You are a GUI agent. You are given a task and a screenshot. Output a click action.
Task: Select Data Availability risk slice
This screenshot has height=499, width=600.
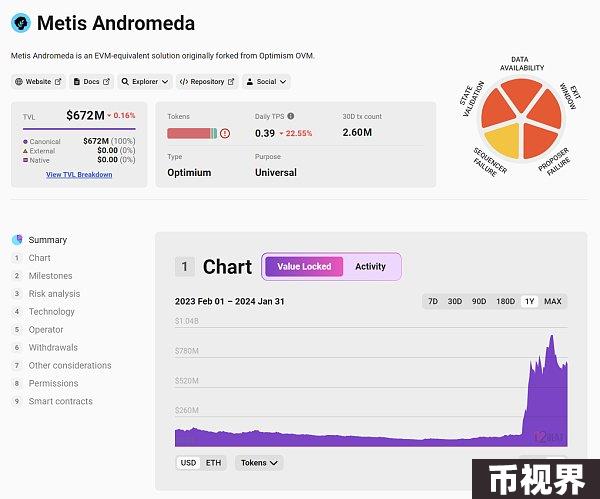[521, 93]
